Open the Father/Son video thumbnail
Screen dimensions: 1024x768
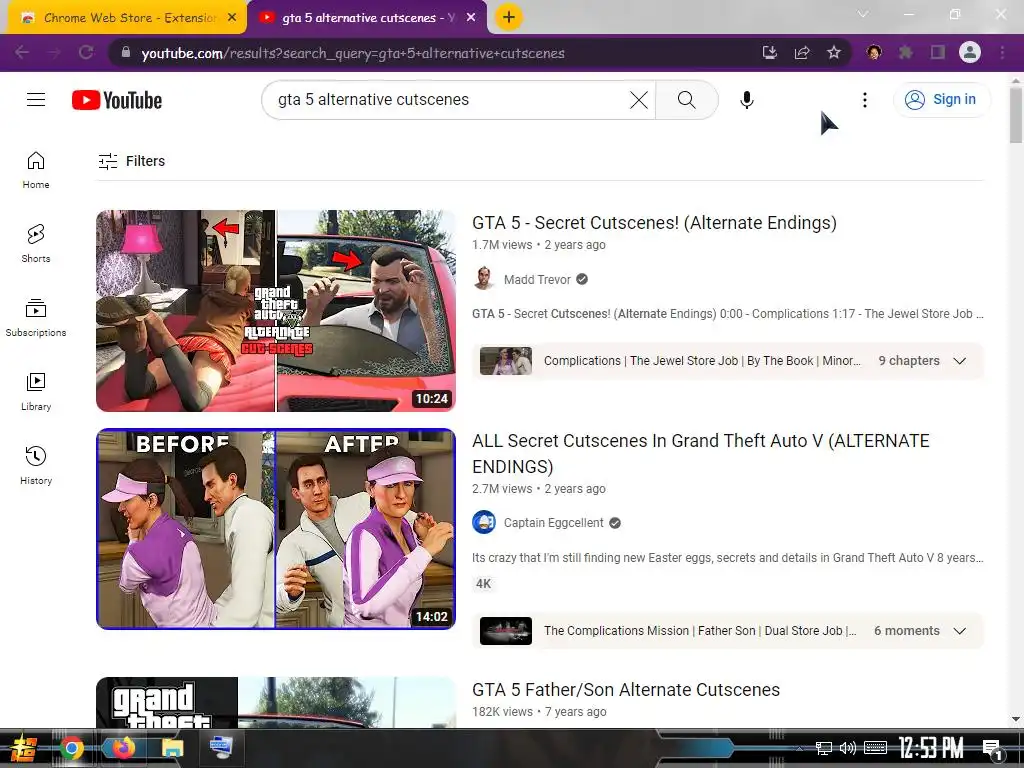pos(276,703)
